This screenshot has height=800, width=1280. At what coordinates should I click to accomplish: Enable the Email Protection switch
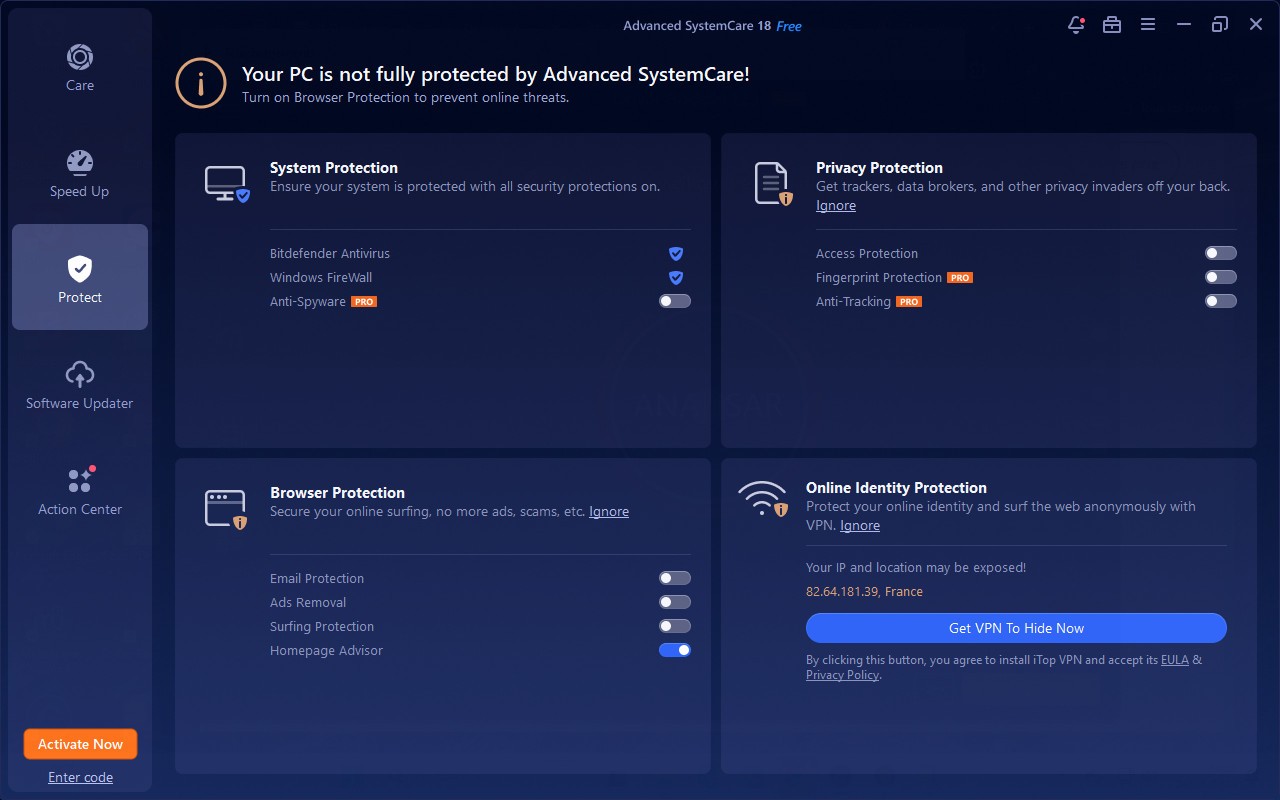click(675, 579)
